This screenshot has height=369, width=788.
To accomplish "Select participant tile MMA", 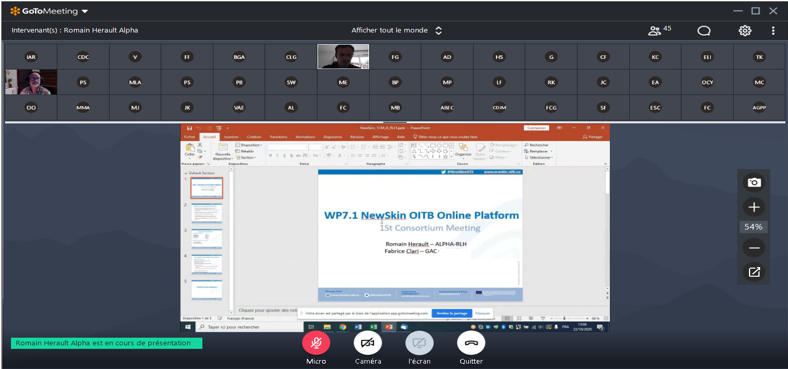I will 83,108.
